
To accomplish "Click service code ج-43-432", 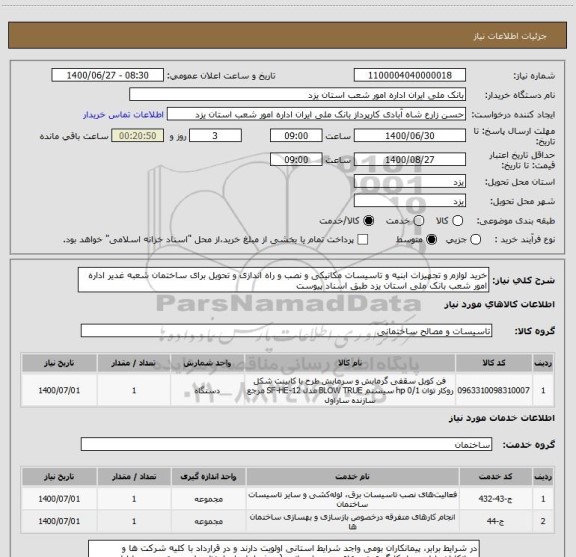I will point(495,499).
